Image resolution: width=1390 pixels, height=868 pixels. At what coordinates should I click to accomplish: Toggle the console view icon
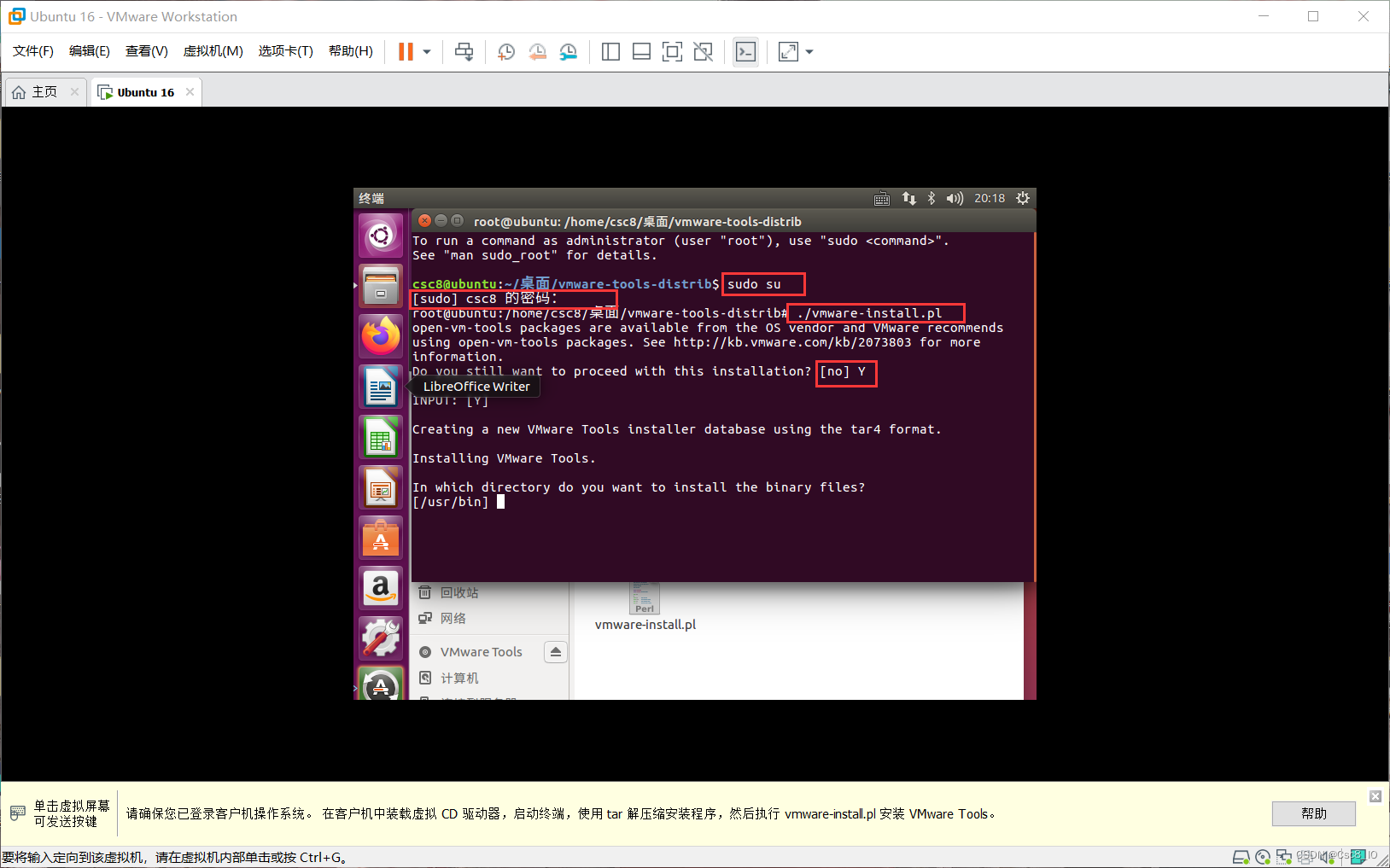tap(745, 52)
